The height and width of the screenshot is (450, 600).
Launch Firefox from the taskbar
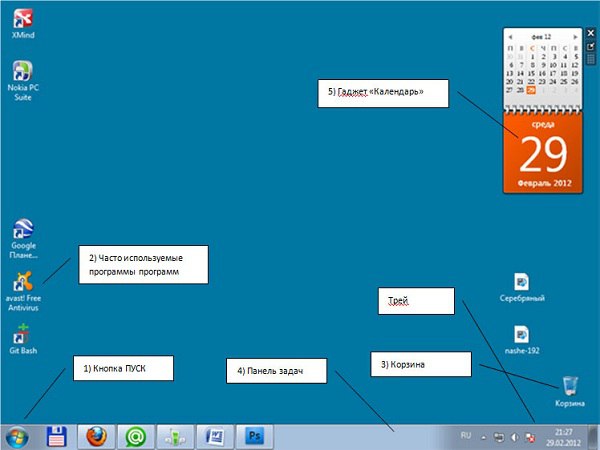coord(96,437)
